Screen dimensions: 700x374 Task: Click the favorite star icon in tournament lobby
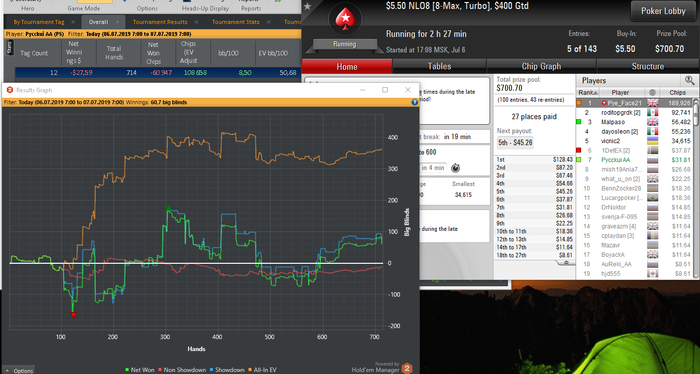click(x=307, y=6)
